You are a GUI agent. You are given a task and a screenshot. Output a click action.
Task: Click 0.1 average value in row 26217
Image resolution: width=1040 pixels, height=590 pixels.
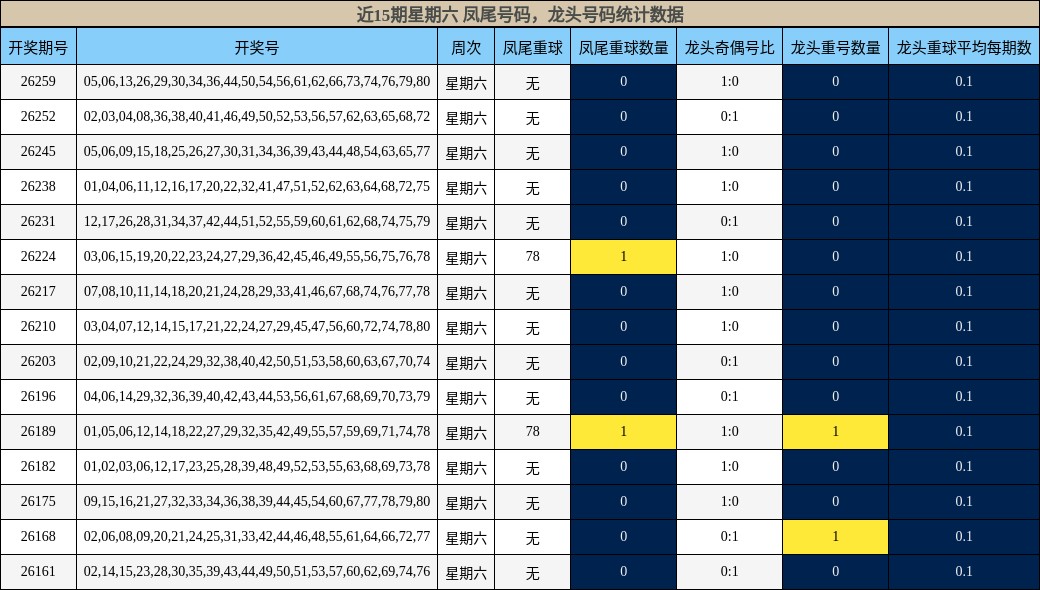coord(964,292)
